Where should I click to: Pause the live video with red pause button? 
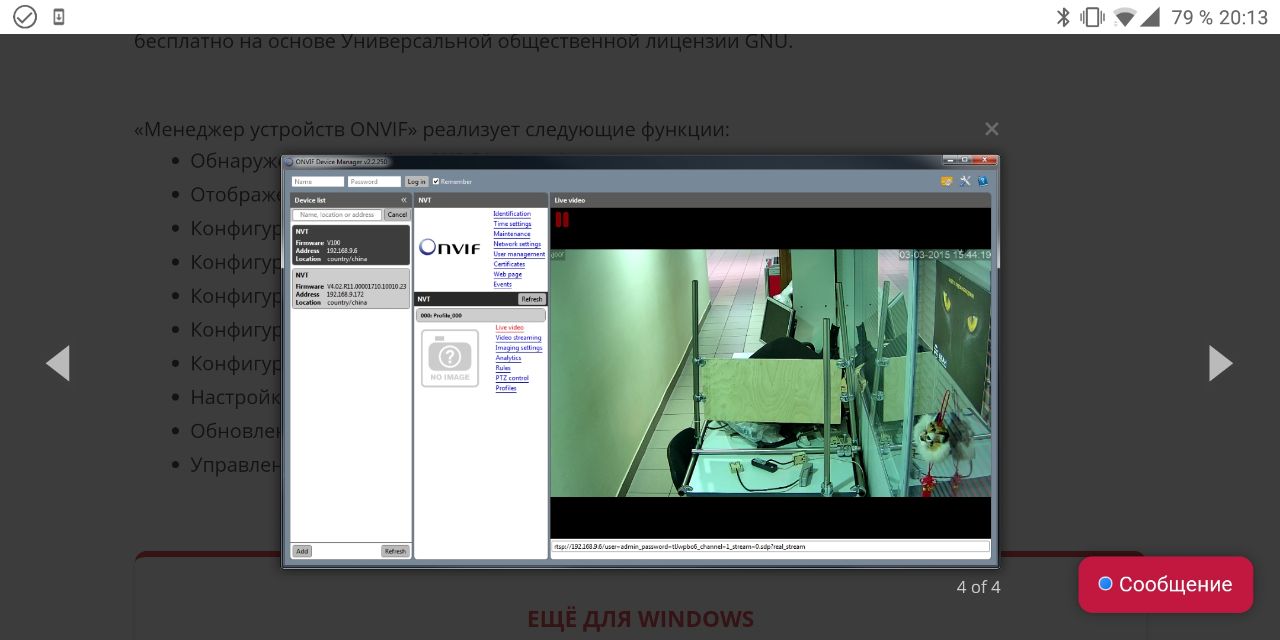[562, 220]
